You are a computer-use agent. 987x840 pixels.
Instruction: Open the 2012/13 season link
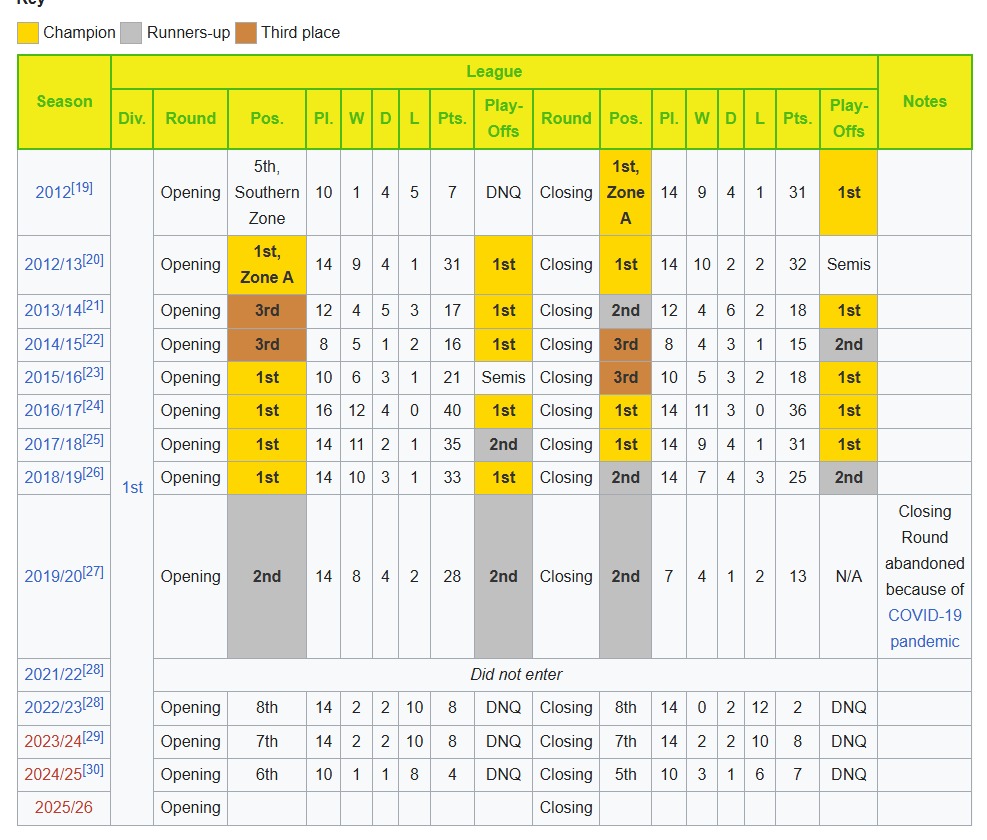point(52,265)
